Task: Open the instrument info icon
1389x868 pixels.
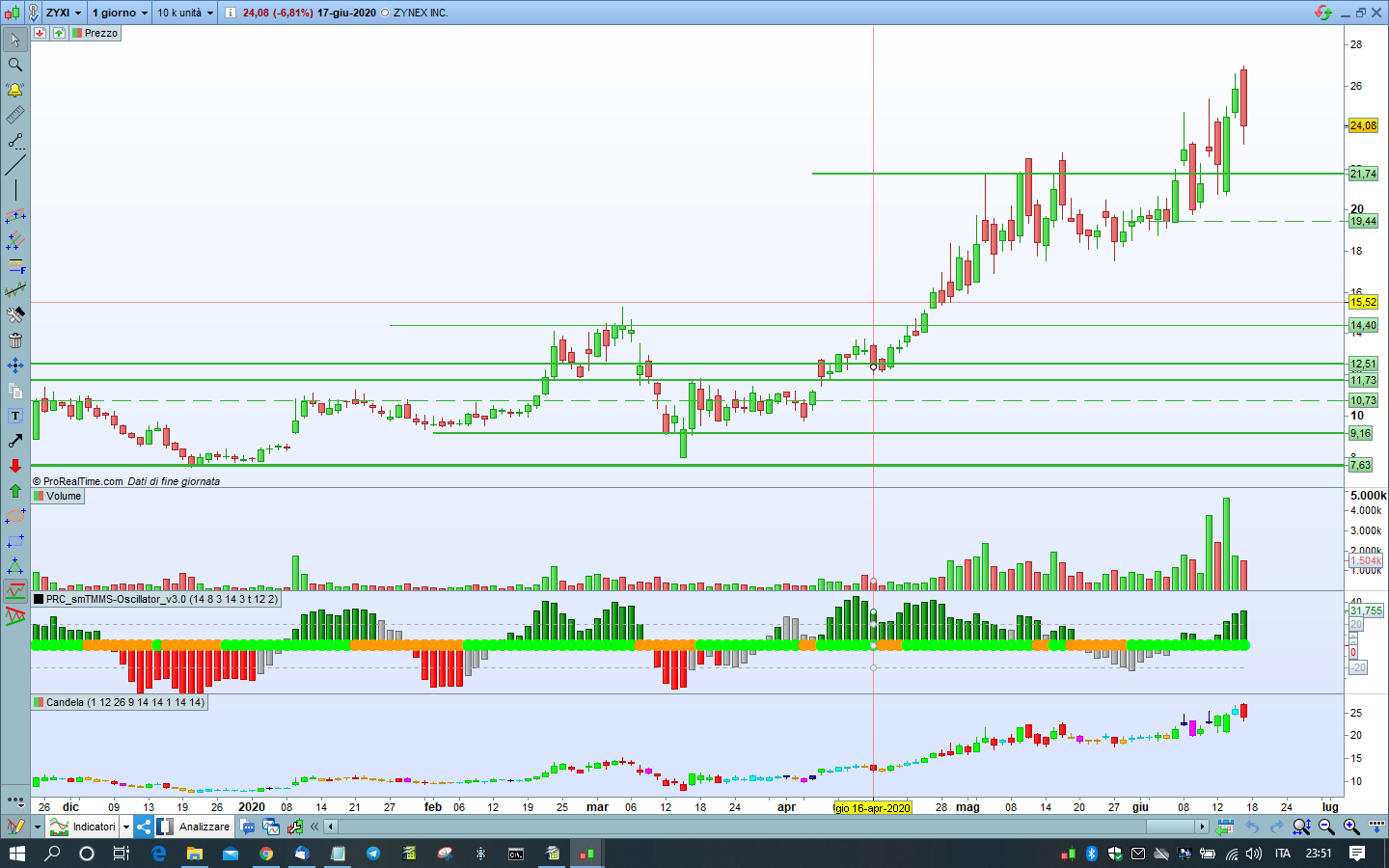Action: [x=231, y=13]
